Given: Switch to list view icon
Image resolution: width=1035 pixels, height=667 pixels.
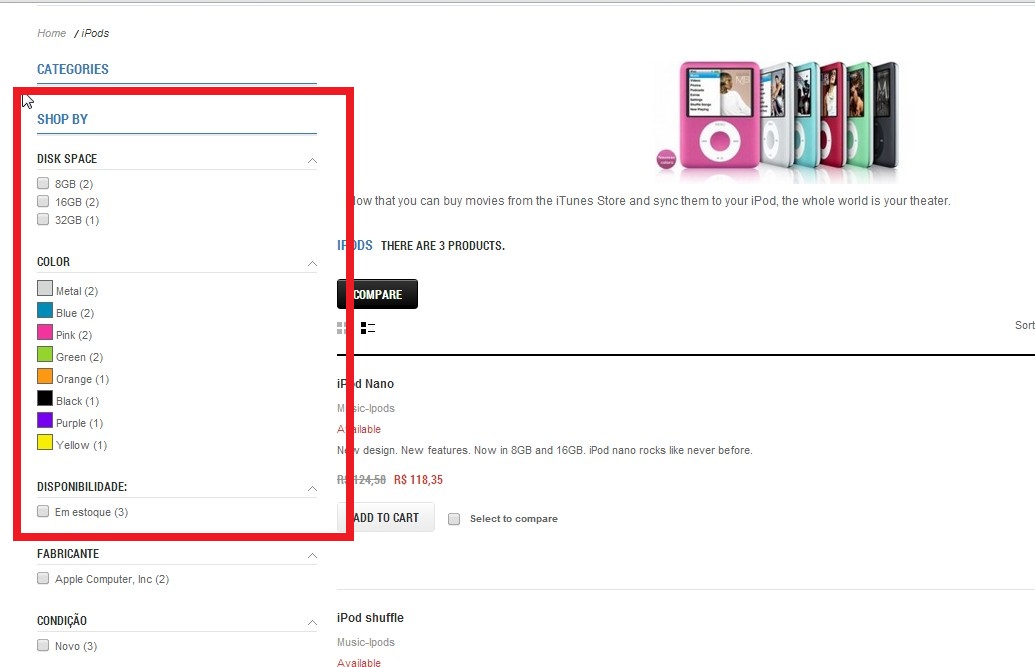Looking at the screenshot, I should coord(368,328).
